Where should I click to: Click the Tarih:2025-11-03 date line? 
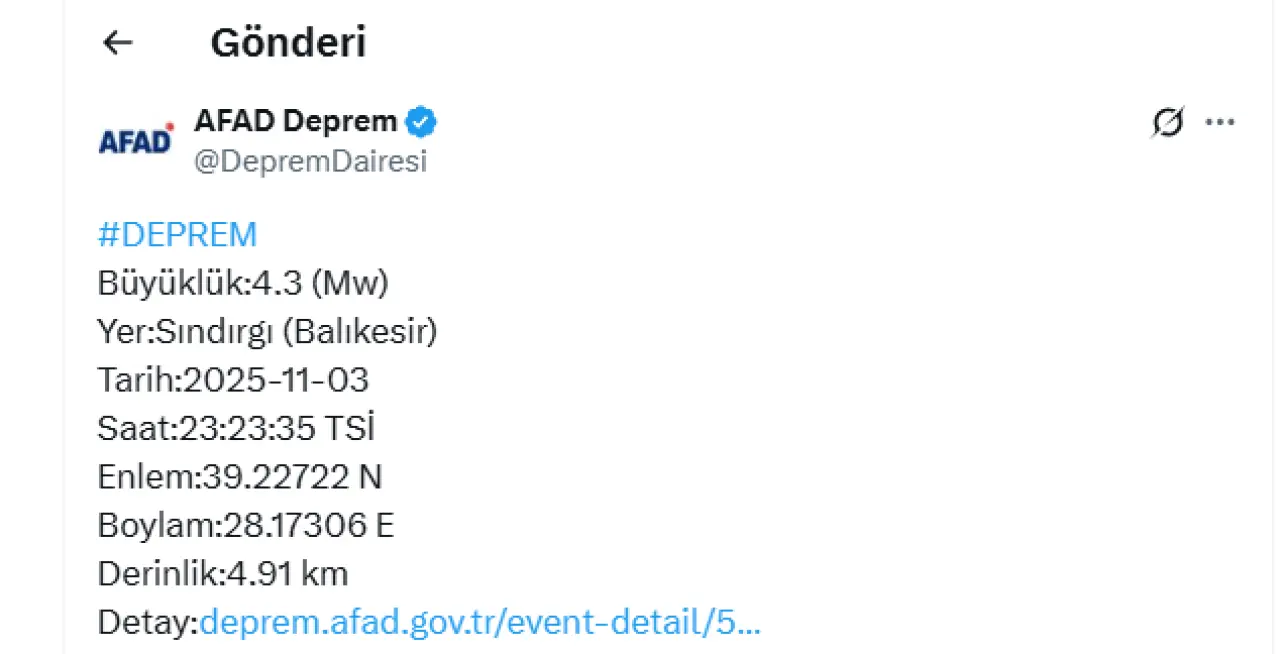(x=233, y=380)
